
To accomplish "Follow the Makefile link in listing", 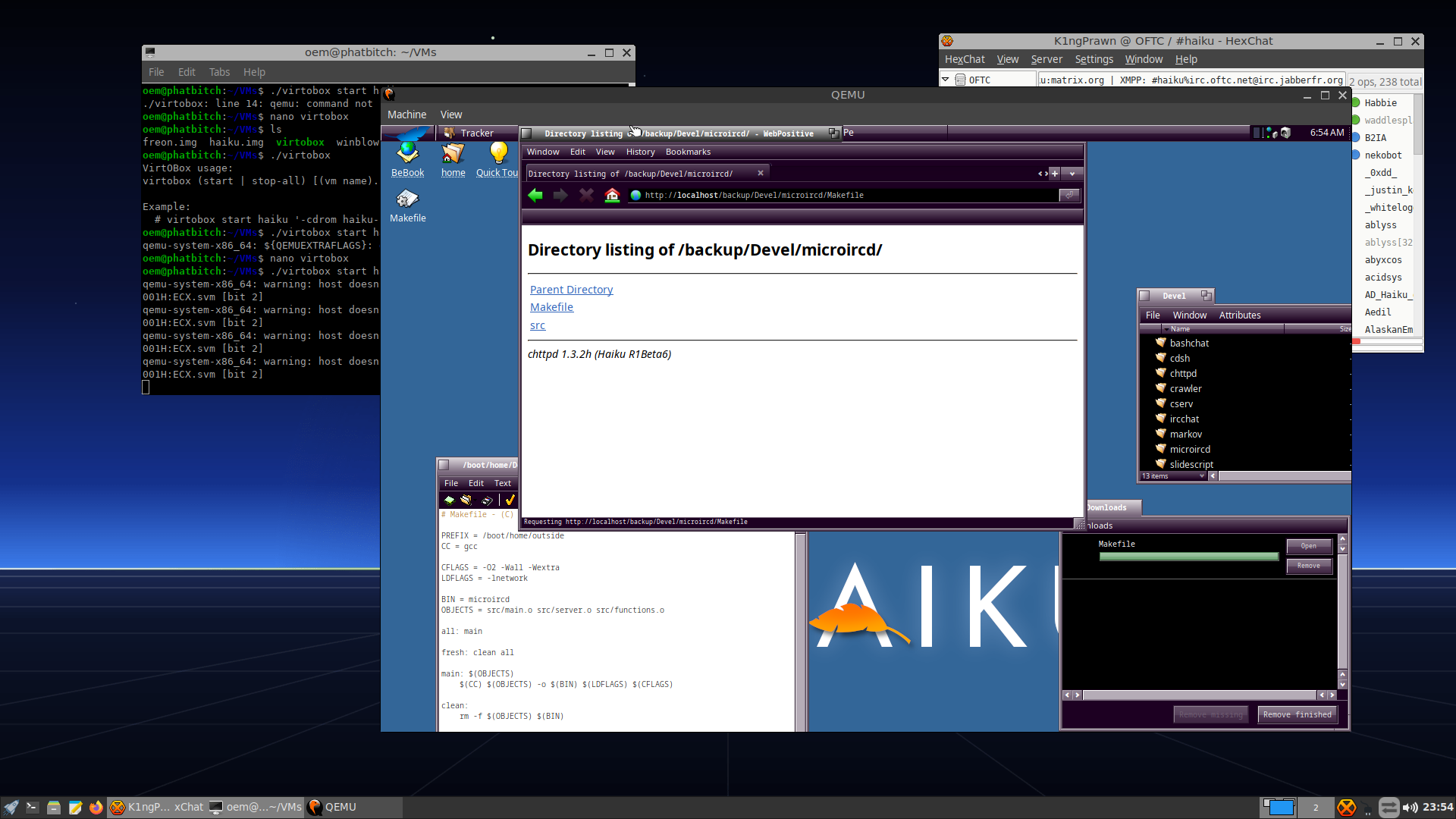I will click(551, 307).
